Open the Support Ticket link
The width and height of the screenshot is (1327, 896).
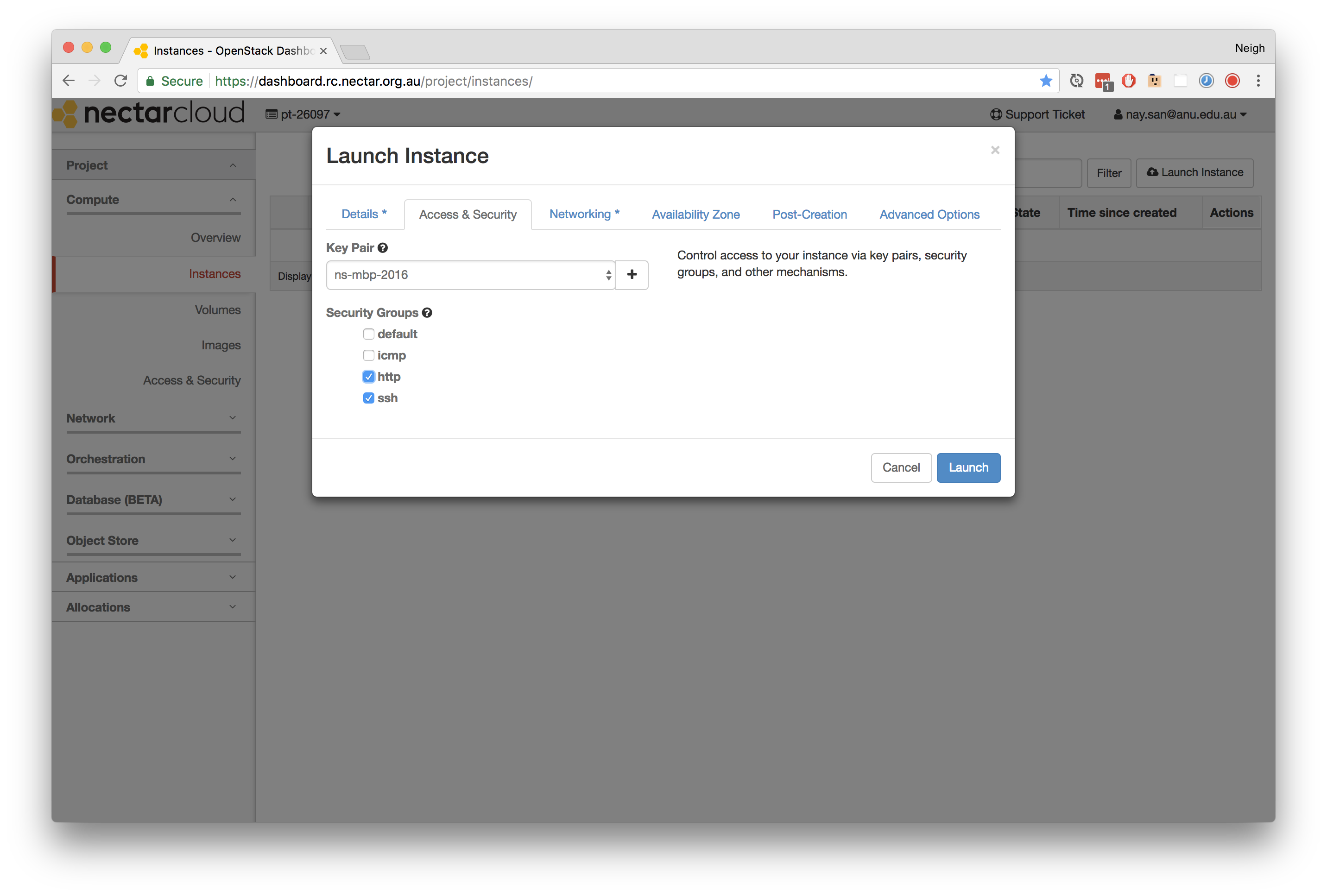point(1037,114)
